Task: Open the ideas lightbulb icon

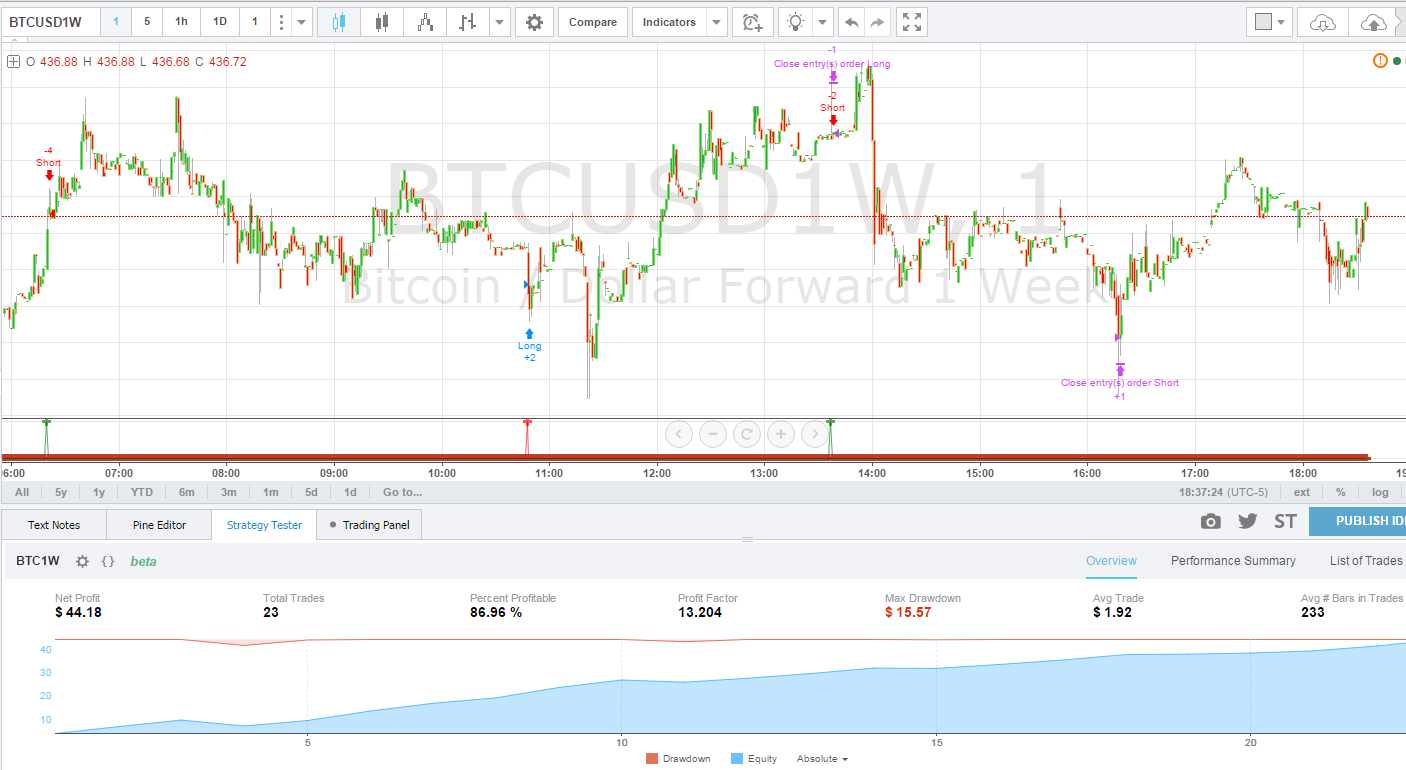Action: [795, 22]
